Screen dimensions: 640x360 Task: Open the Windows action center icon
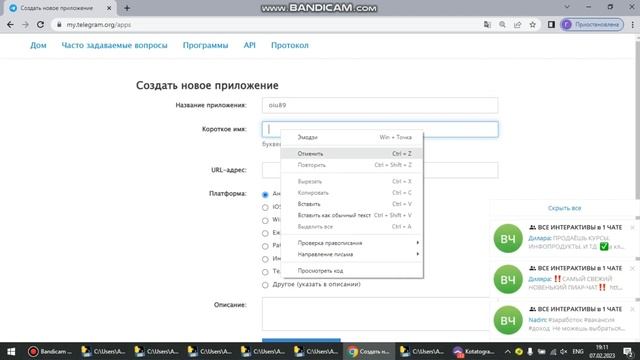628,351
